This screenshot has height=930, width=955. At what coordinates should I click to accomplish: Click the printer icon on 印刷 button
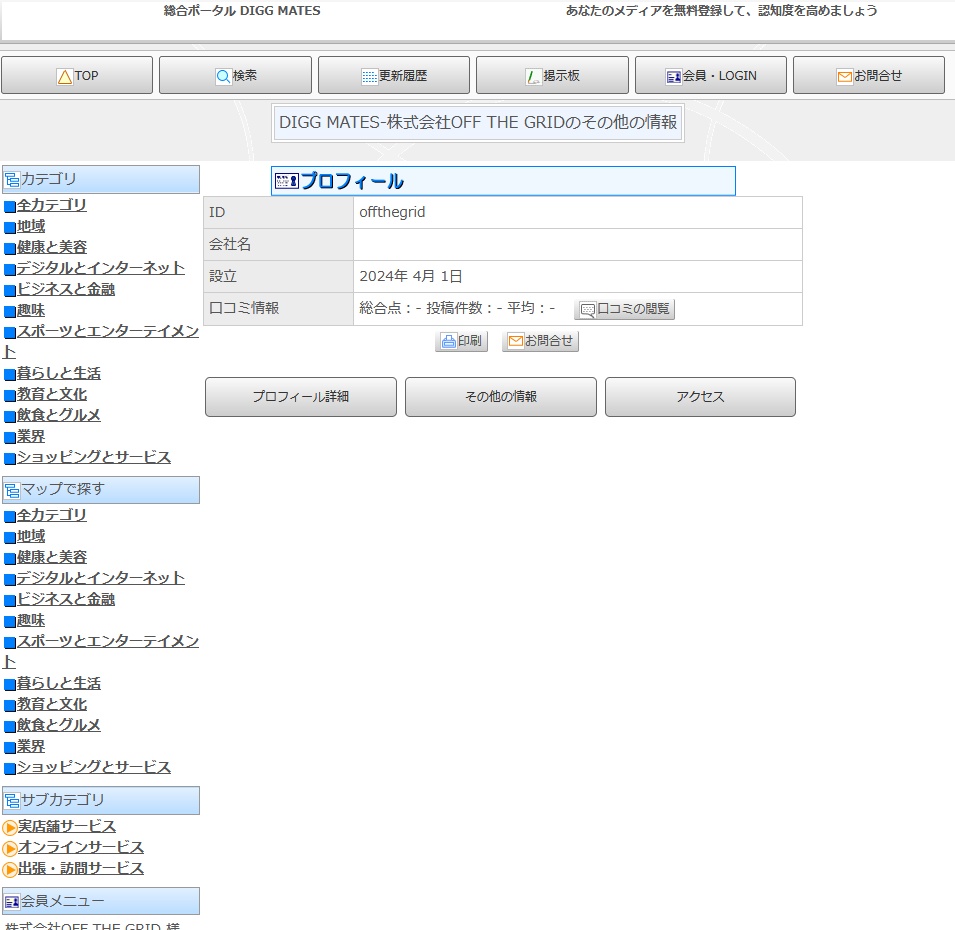tap(448, 342)
